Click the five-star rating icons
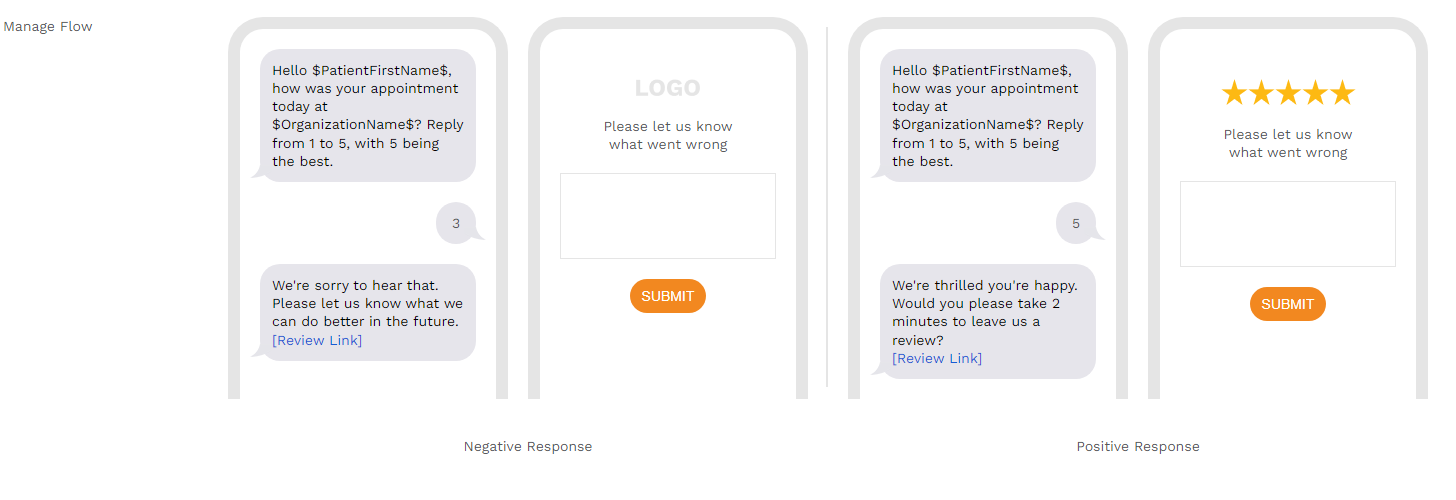The height and width of the screenshot is (500, 1456). point(1288,93)
